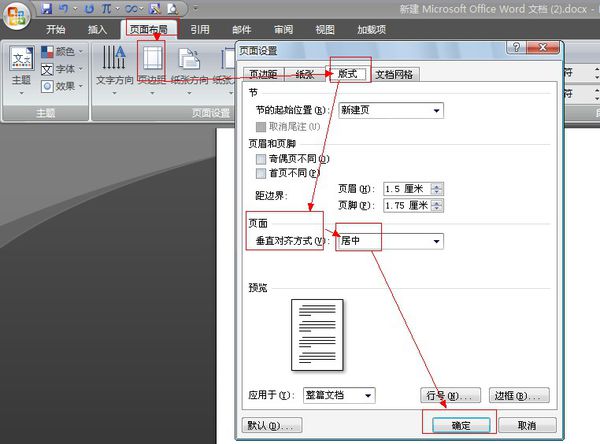Enable 首页不同 checkbox
This screenshot has width=600, height=444.
pos(261,173)
